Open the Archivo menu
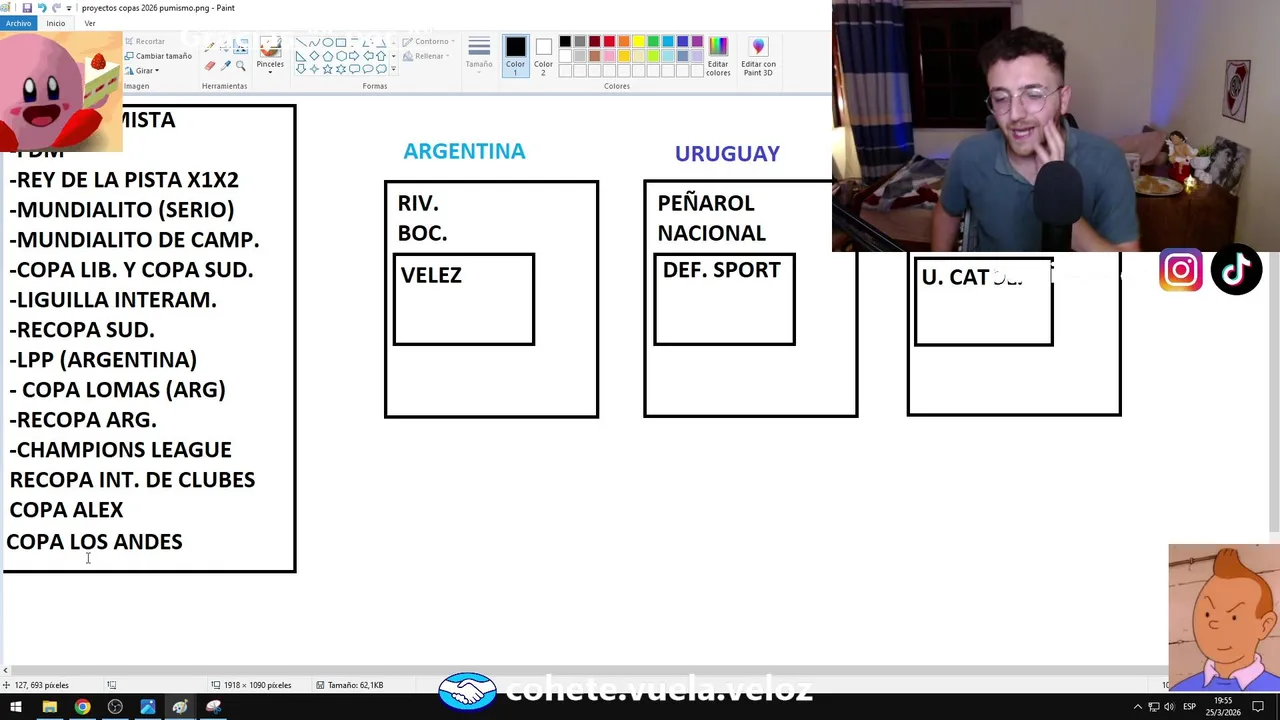 click(x=18, y=23)
